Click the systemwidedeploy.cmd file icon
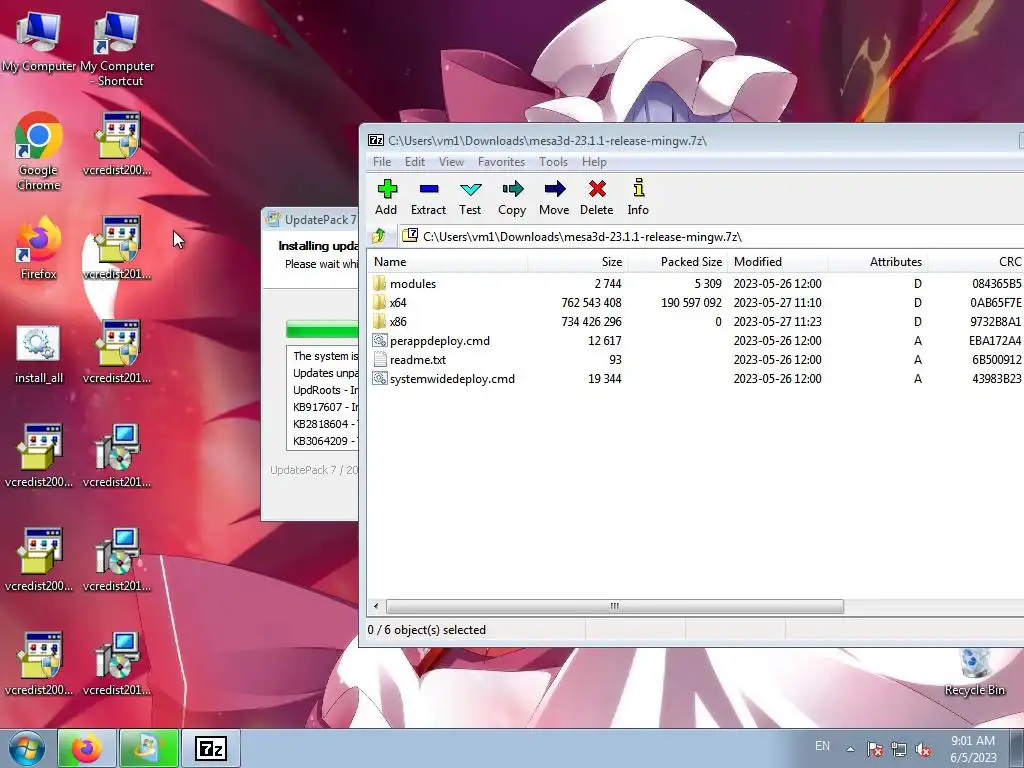Screen dimensions: 1024x768 [x=379, y=378]
